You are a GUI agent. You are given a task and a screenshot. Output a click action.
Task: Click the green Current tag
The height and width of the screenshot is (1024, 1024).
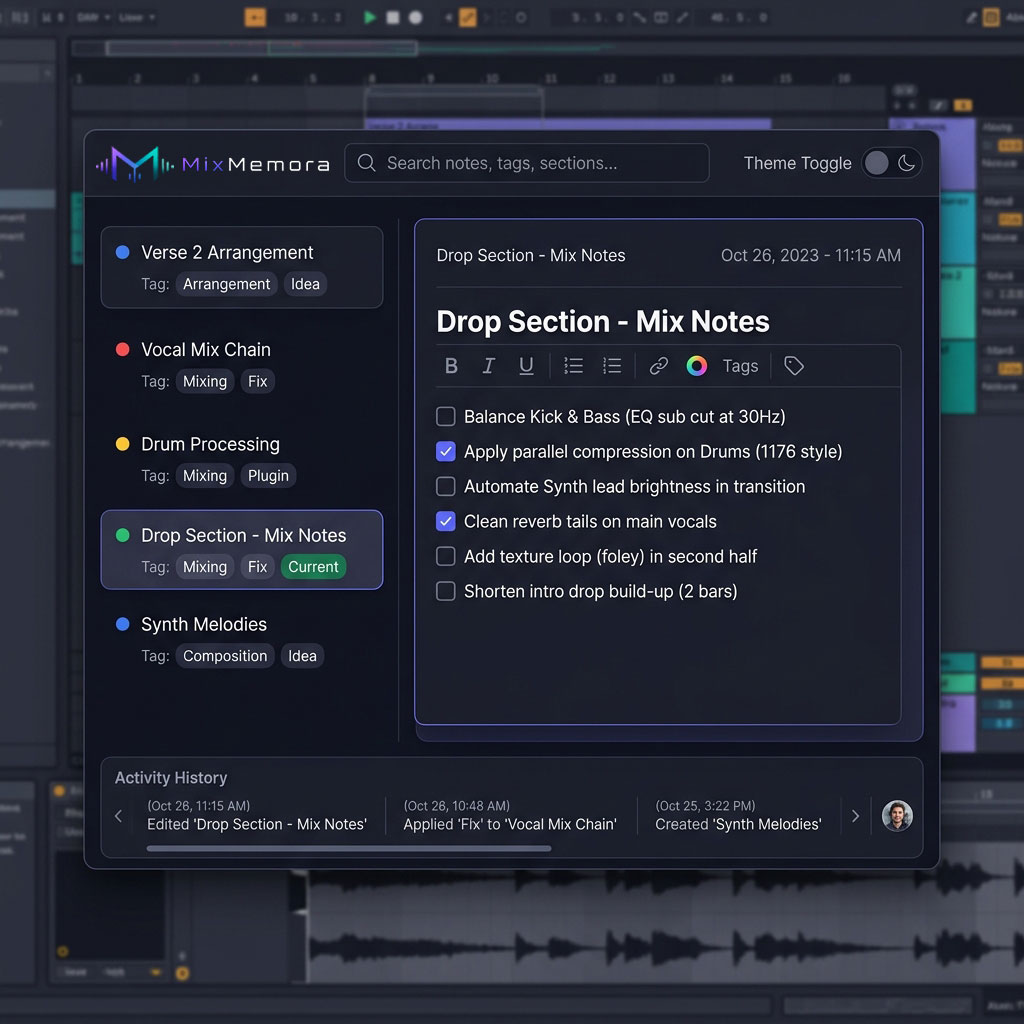313,567
